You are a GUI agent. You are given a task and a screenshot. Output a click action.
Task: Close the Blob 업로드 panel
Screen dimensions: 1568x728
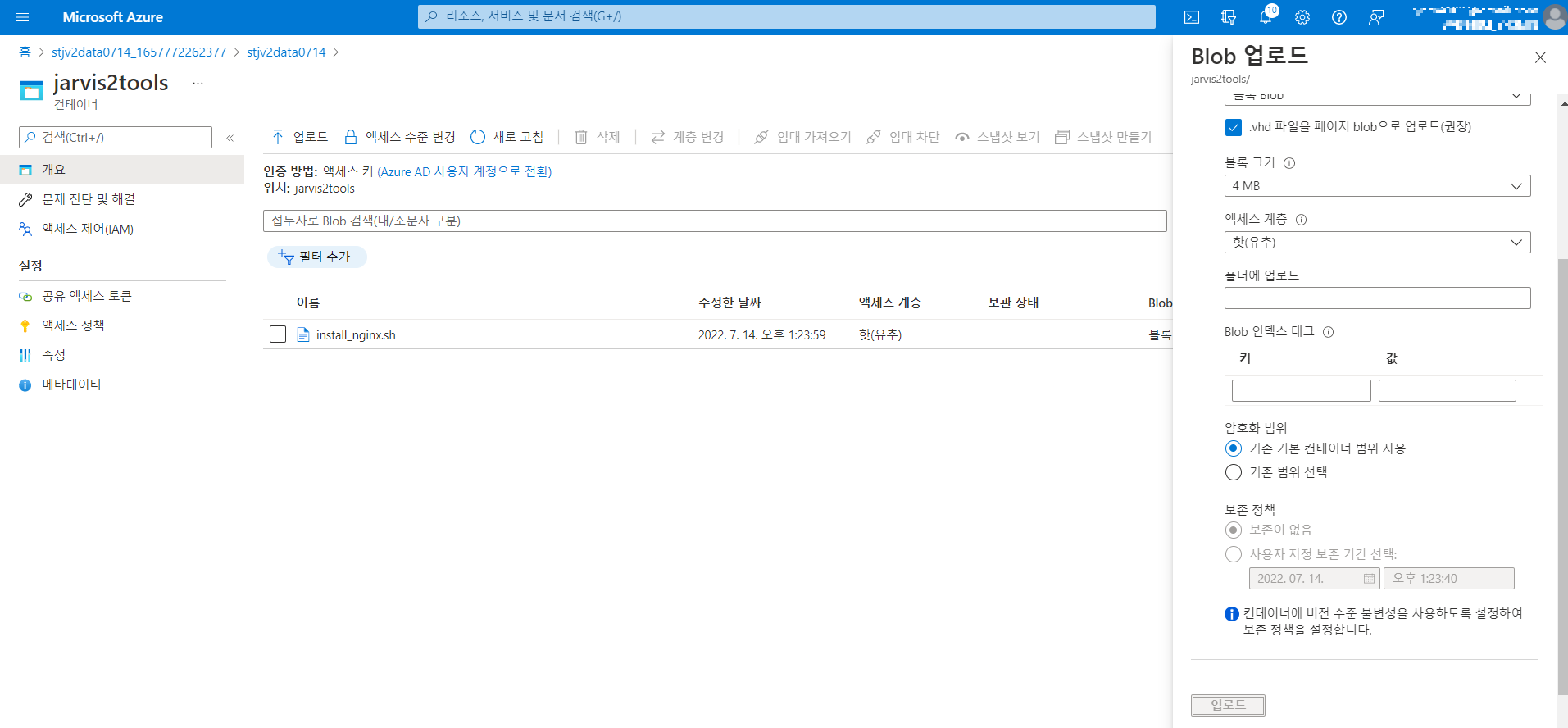click(1540, 57)
